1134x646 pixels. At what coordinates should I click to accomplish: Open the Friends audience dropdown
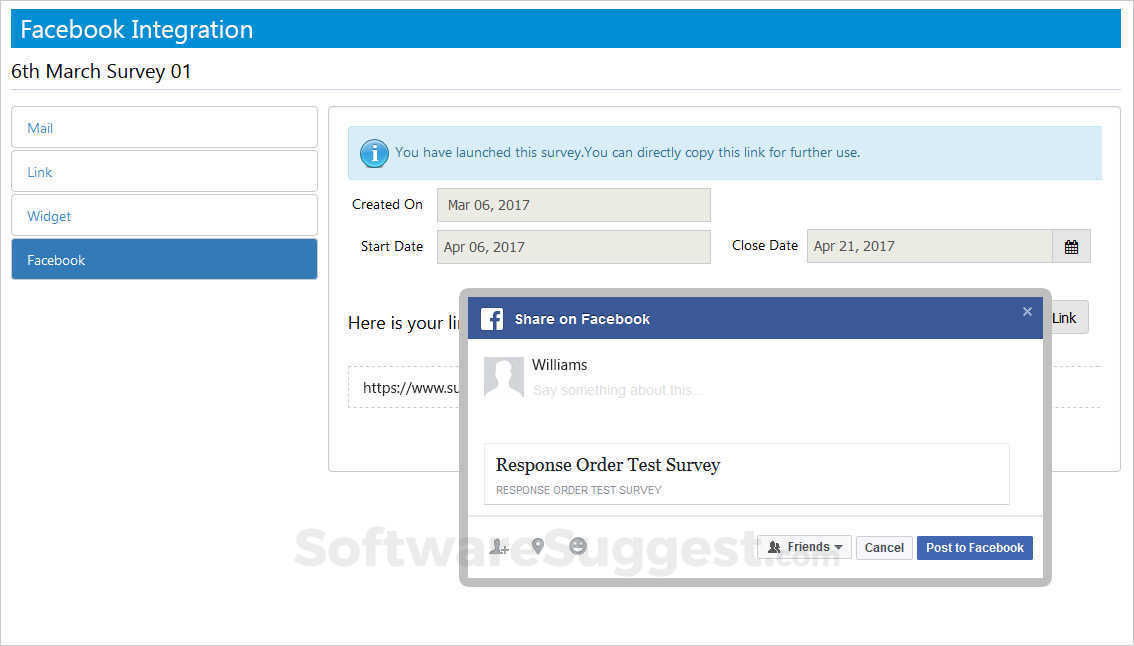(804, 548)
